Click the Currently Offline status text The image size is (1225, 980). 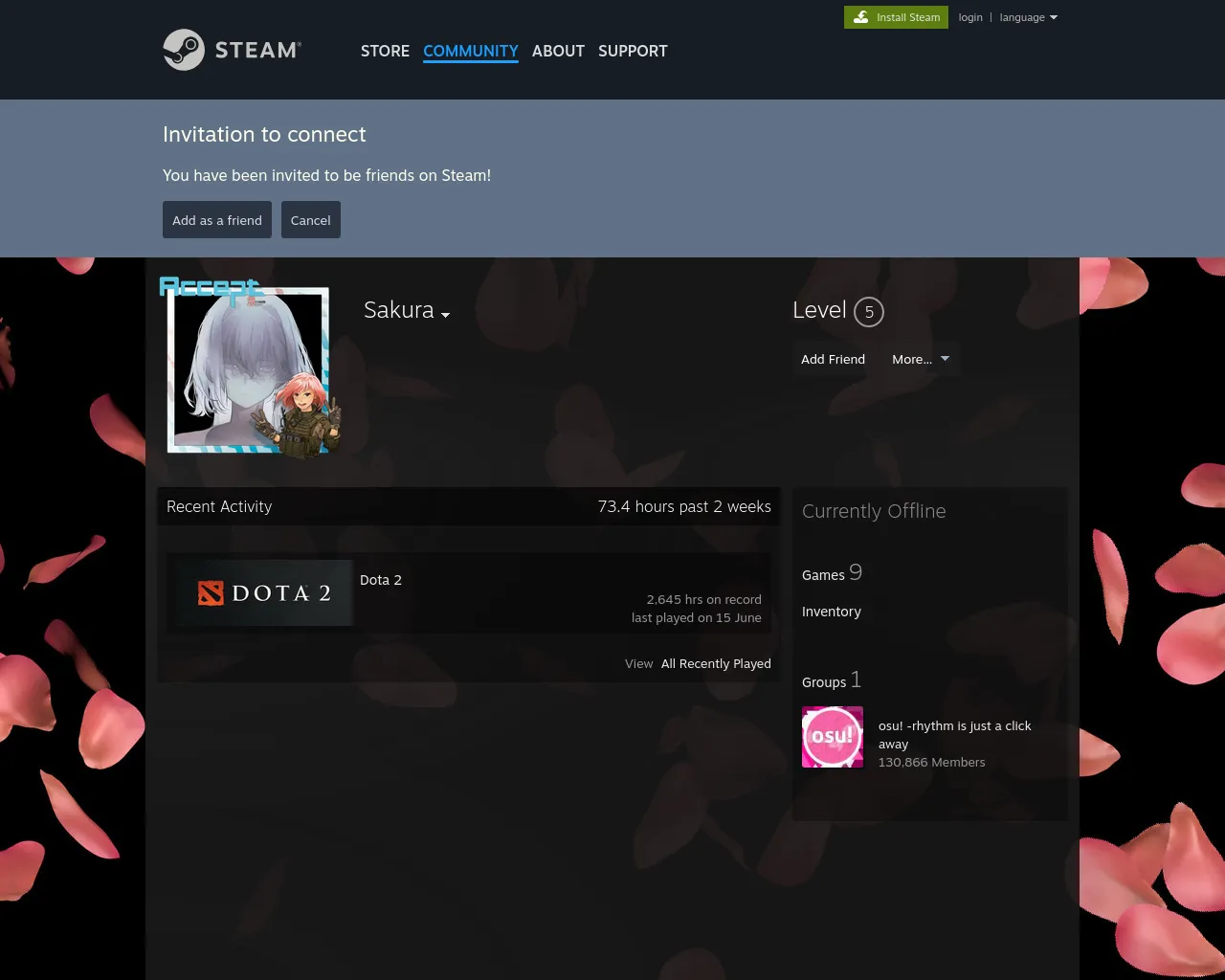pos(874,511)
